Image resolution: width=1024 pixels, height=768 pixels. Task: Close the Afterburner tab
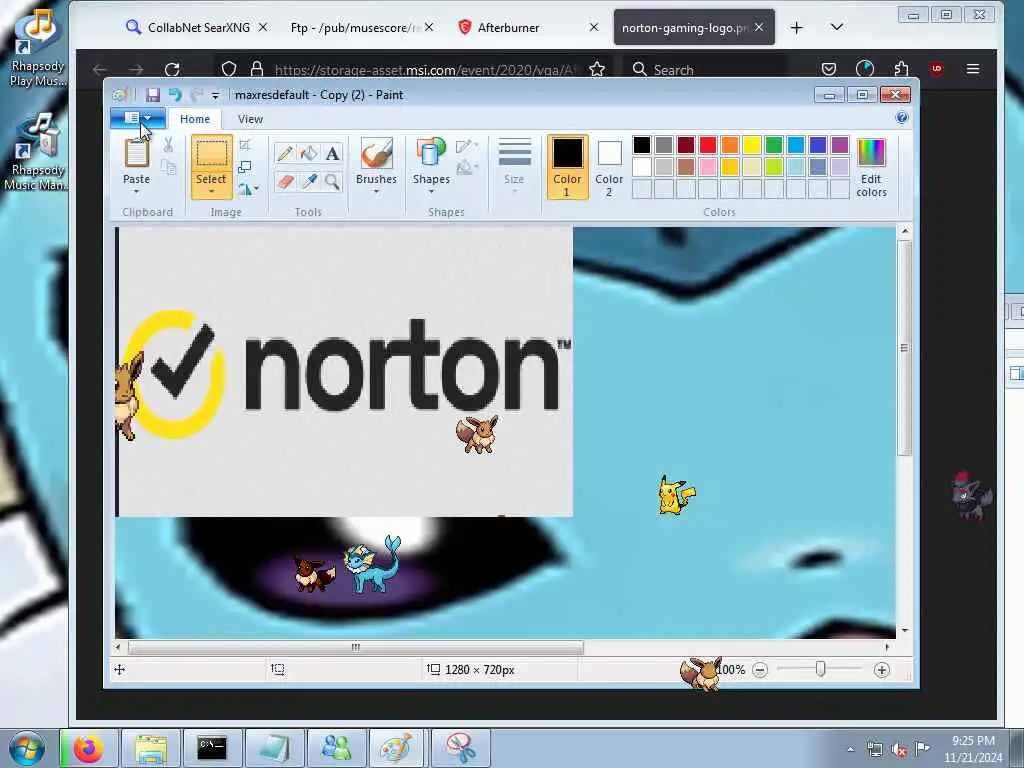point(594,27)
